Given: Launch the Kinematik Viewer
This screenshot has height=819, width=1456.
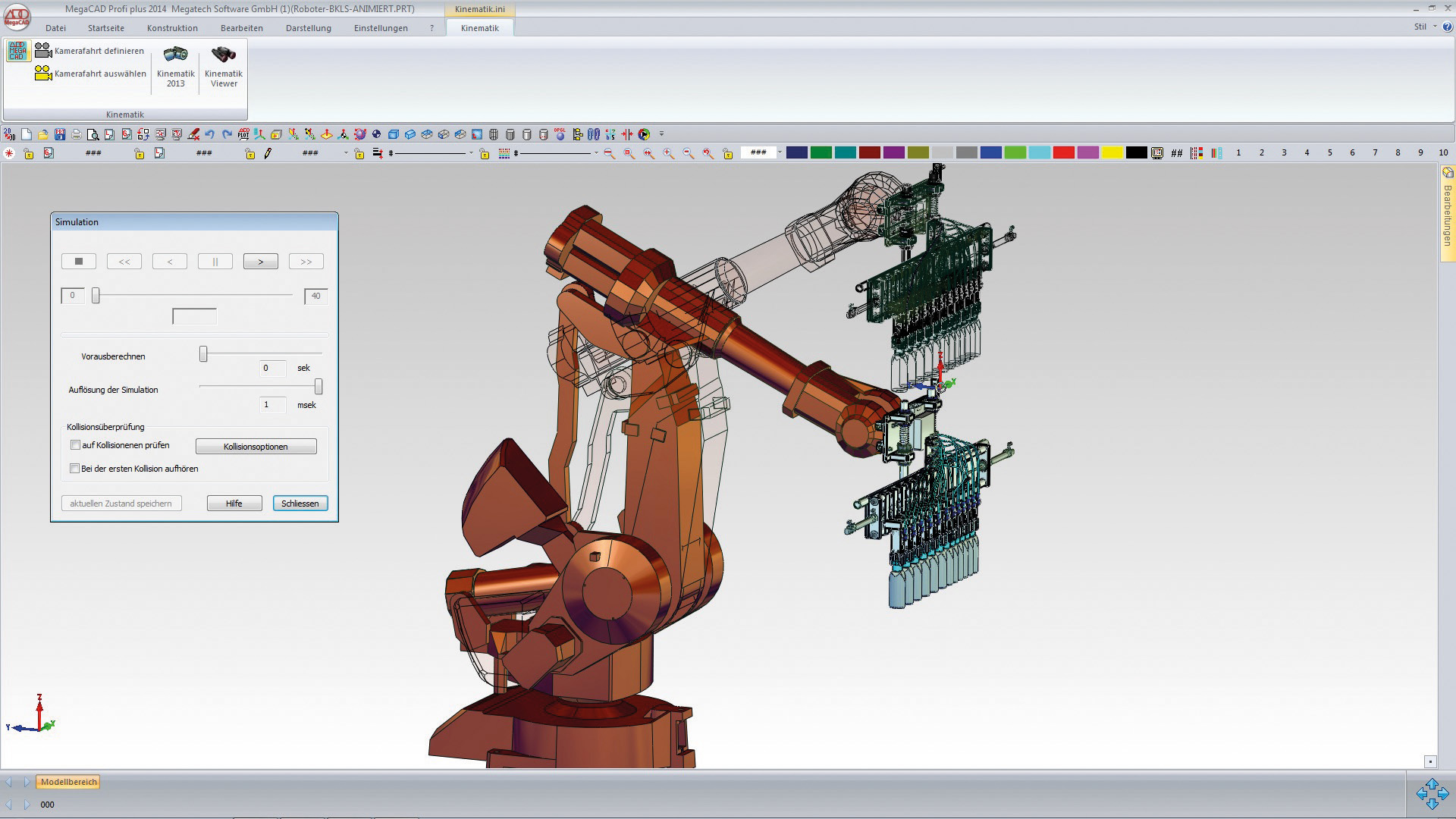Looking at the screenshot, I should click(223, 65).
